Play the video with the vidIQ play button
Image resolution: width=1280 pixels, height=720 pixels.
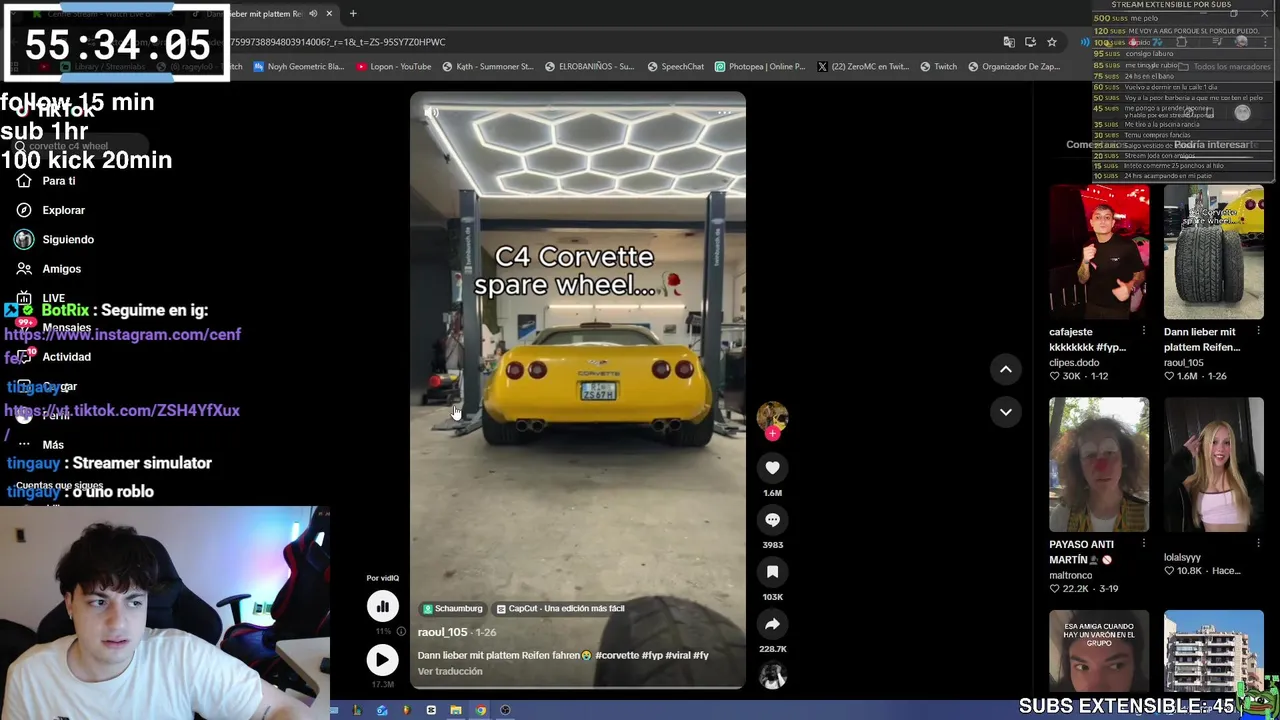(382, 659)
